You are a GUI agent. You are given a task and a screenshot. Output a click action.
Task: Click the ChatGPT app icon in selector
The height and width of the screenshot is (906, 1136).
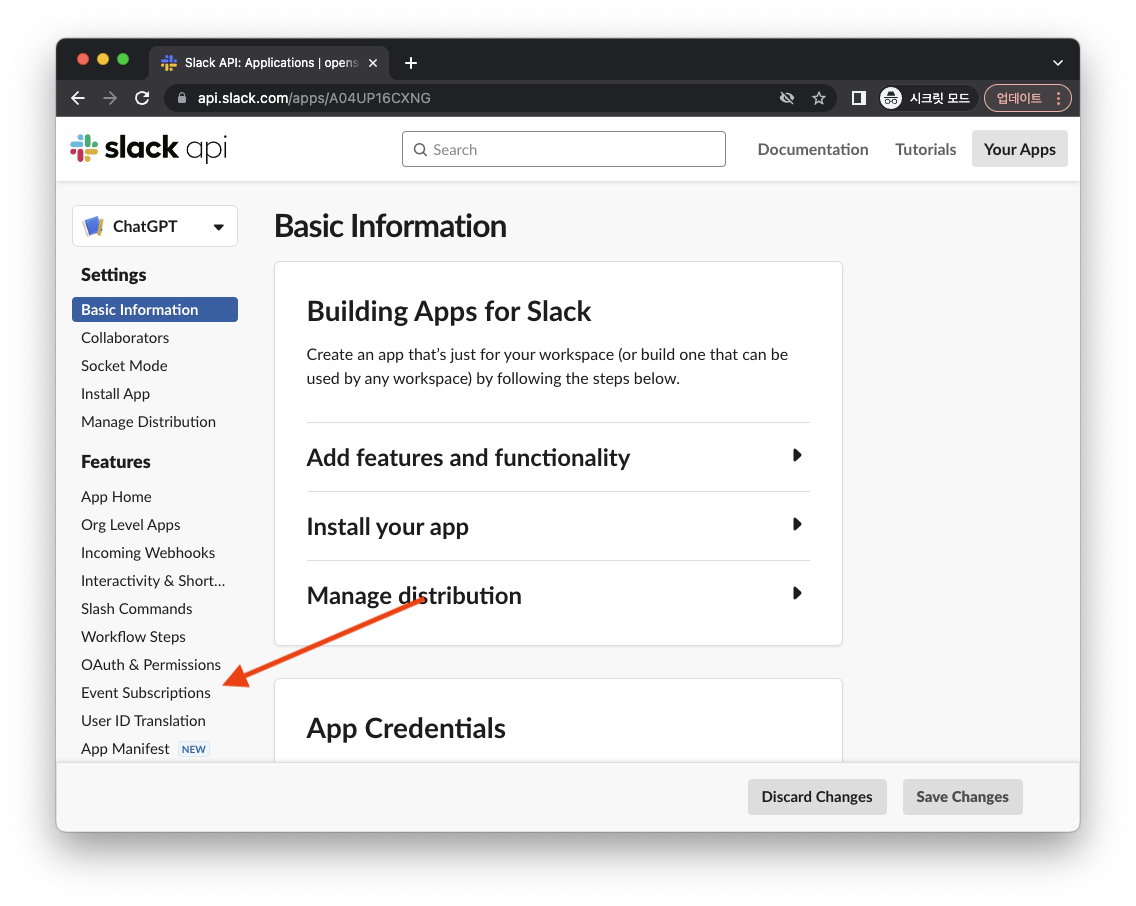93,227
